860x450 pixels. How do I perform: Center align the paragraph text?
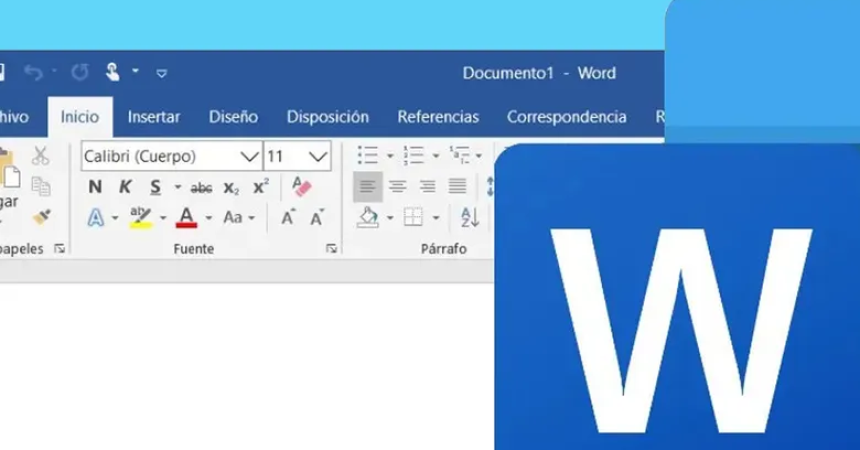398,187
